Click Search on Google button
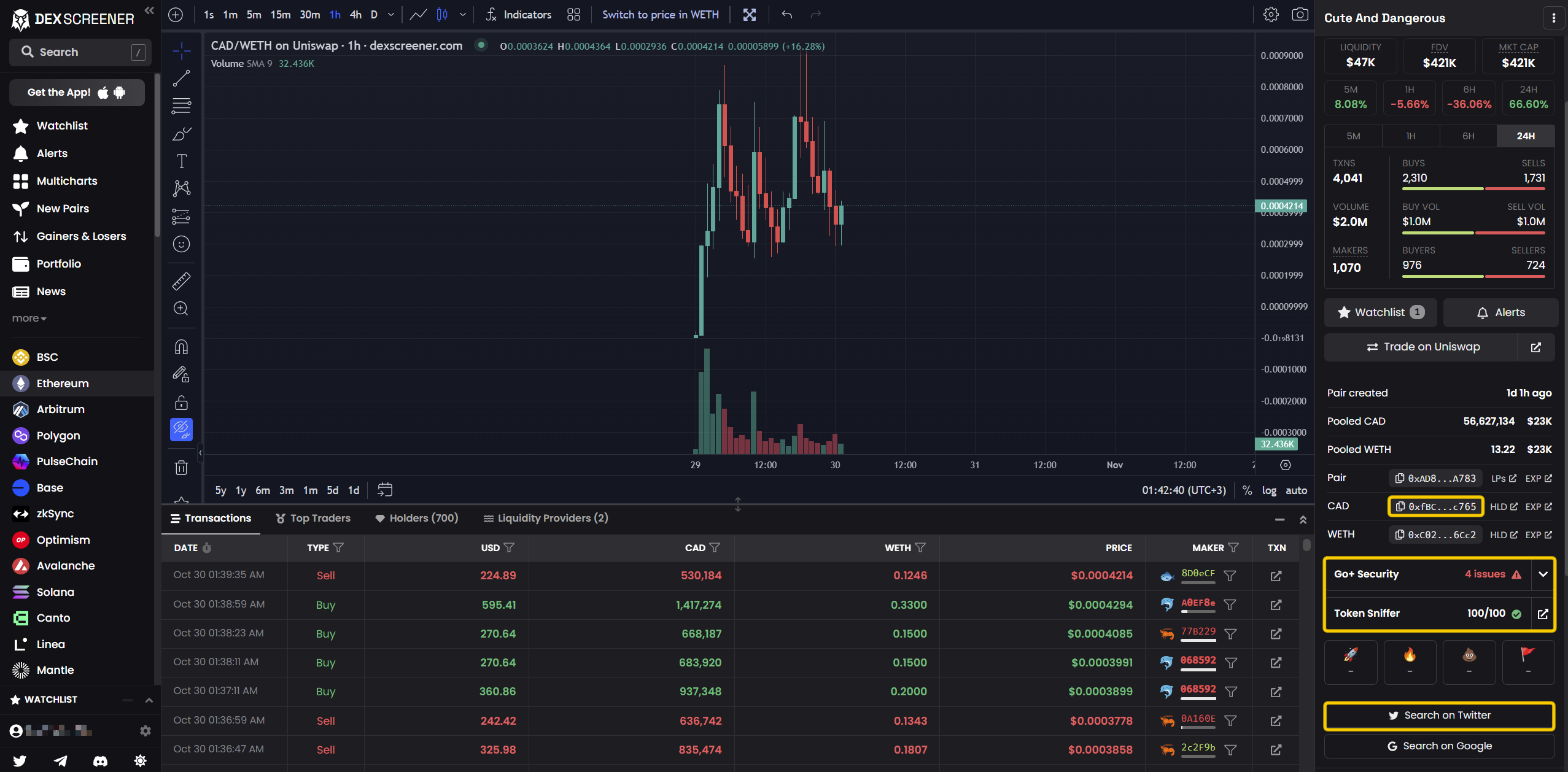Image resolution: width=1568 pixels, height=772 pixels. [1439, 746]
